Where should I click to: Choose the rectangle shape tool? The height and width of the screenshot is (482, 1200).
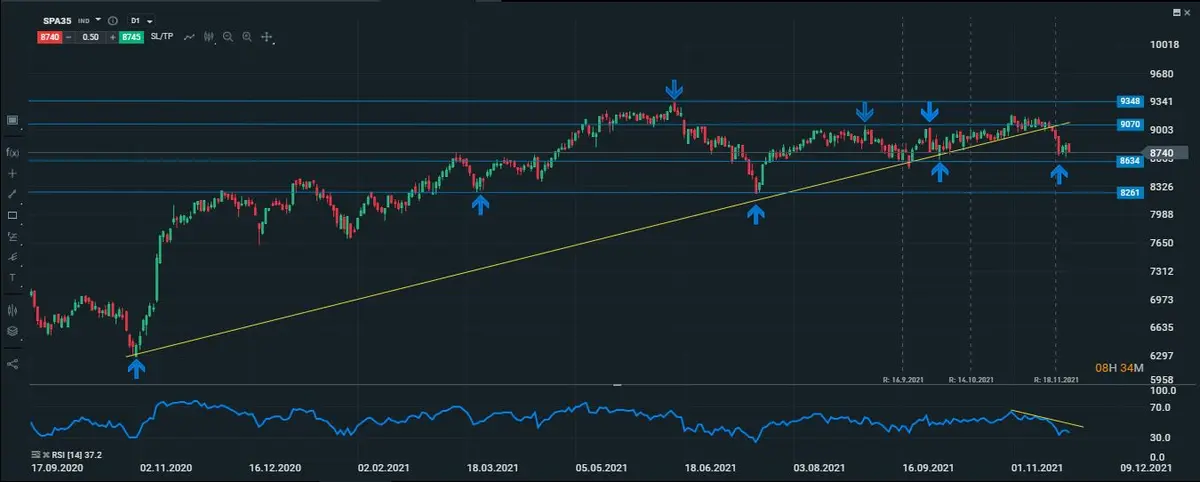pos(13,215)
